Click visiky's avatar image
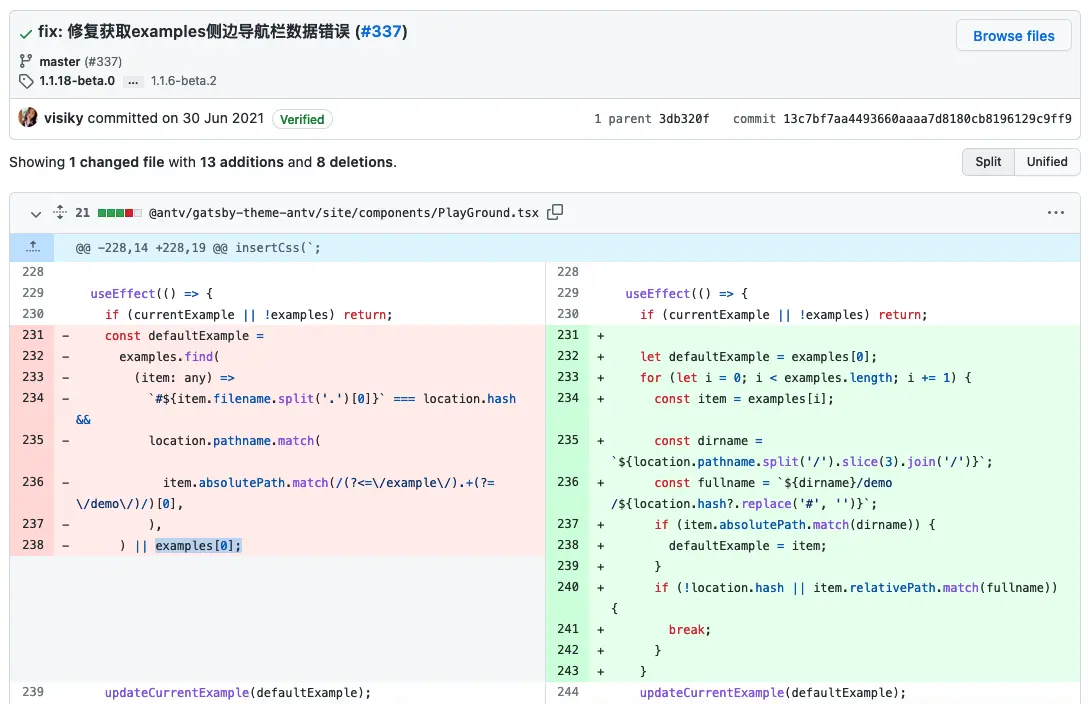Viewport: 1091px width, 704px height. [28, 118]
